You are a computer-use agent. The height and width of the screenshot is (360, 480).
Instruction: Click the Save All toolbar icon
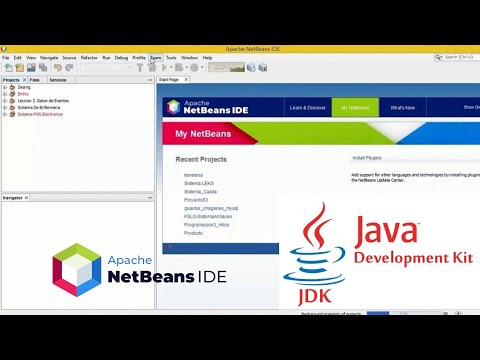tap(43, 68)
